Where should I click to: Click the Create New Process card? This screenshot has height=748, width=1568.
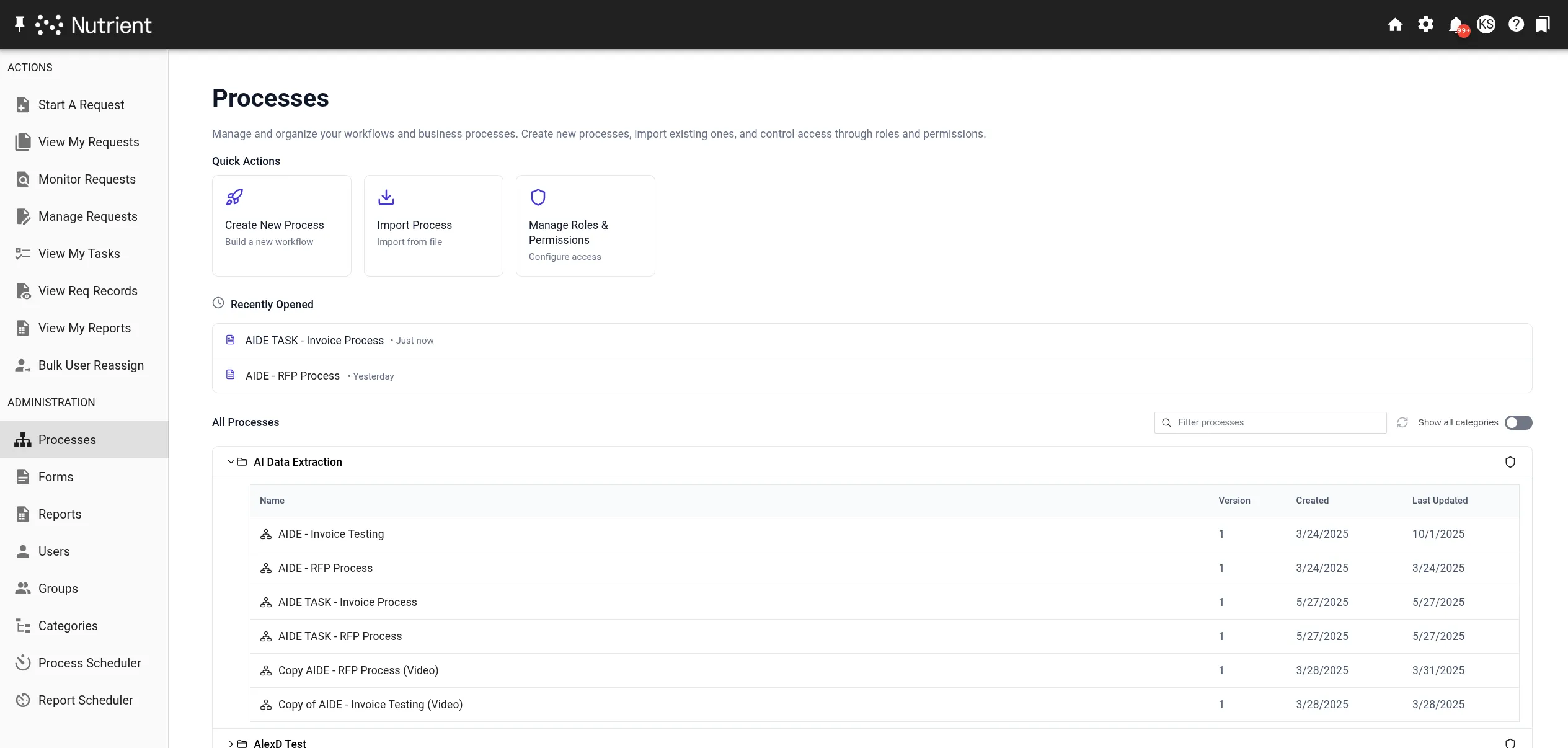281,225
